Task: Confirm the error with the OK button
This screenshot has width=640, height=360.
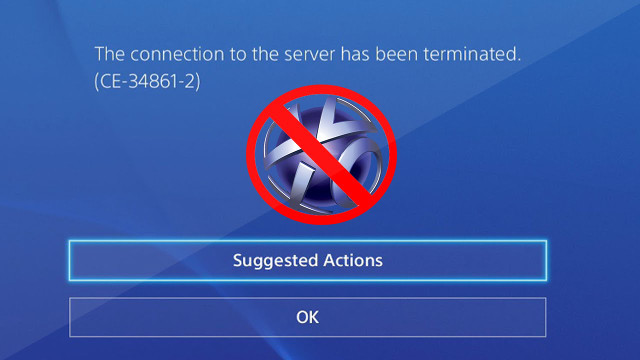Action: click(308, 317)
